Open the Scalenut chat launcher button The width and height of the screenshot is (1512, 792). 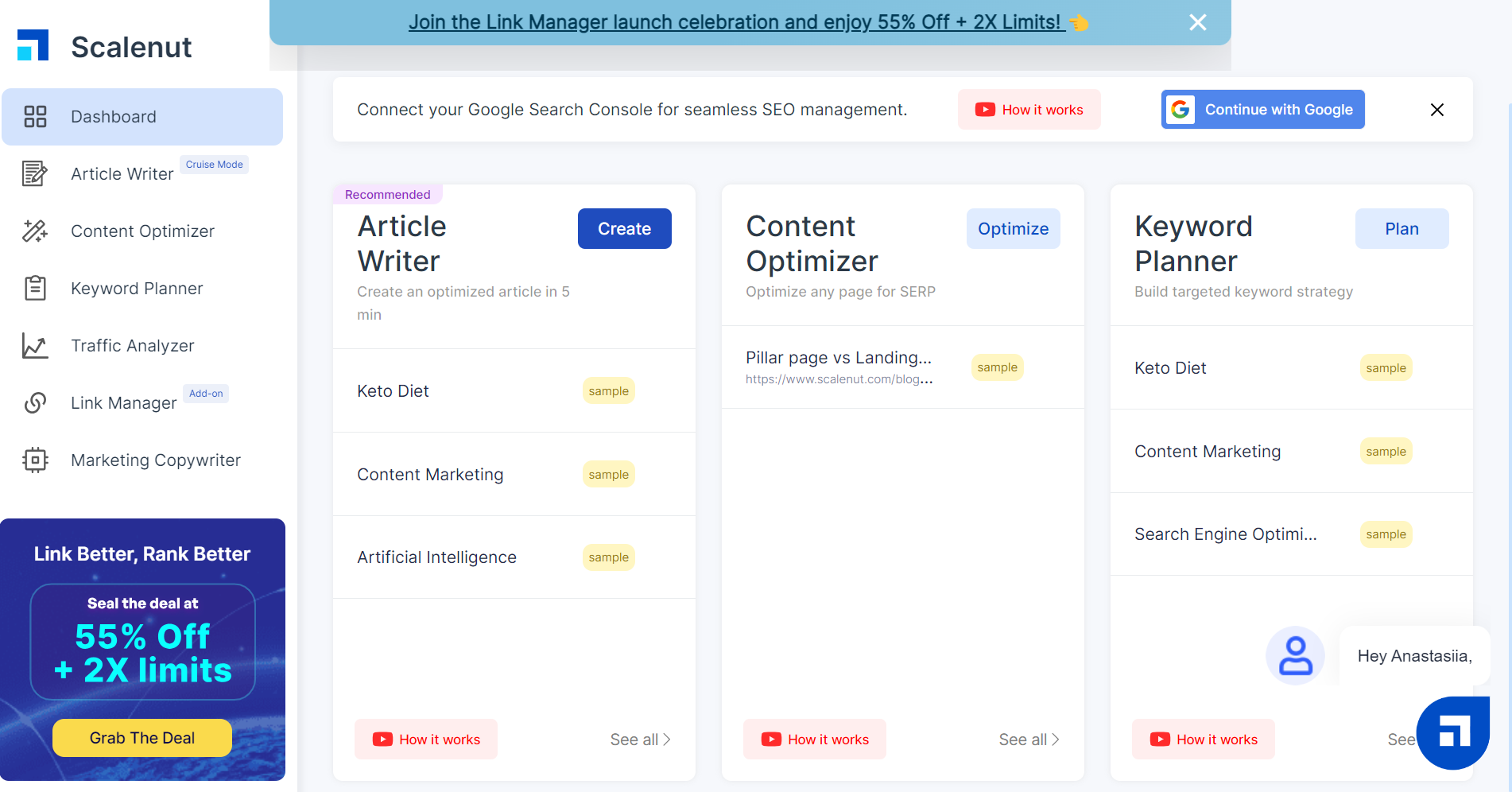pyautogui.click(x=1453, y=732)
